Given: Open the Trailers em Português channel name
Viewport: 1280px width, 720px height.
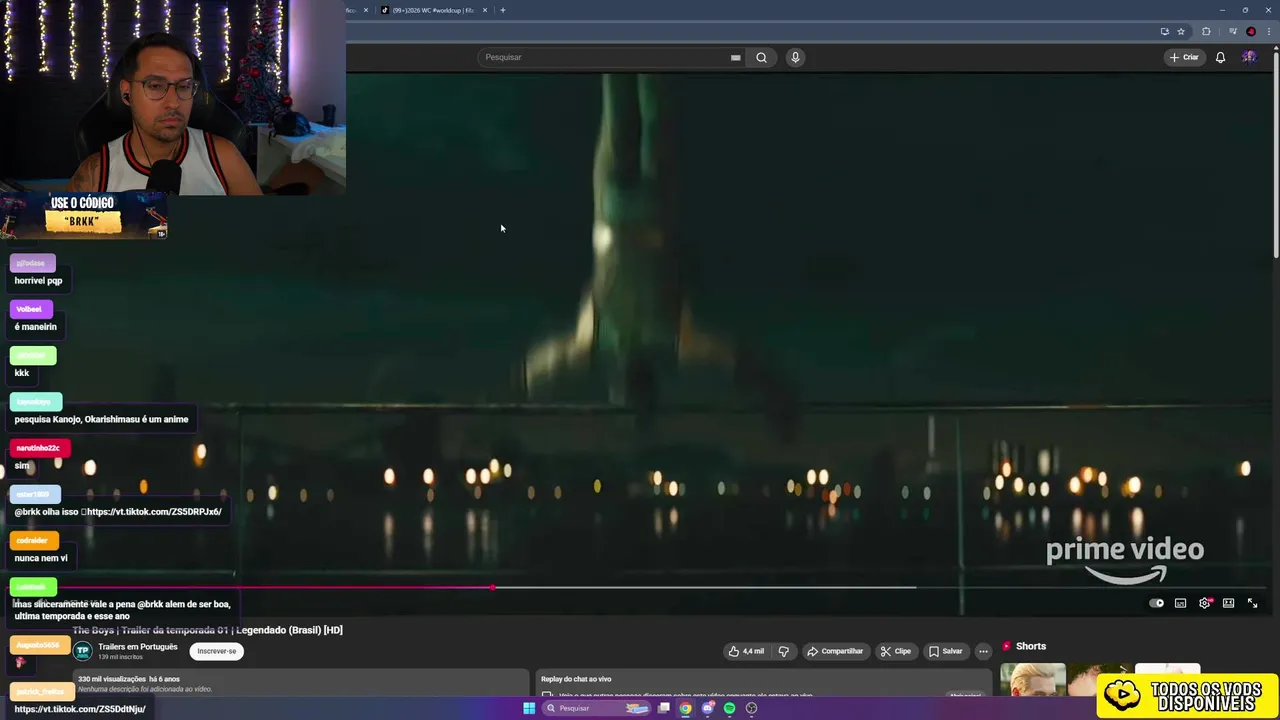Looking at the screenshot, I should [x=138, y=646].
